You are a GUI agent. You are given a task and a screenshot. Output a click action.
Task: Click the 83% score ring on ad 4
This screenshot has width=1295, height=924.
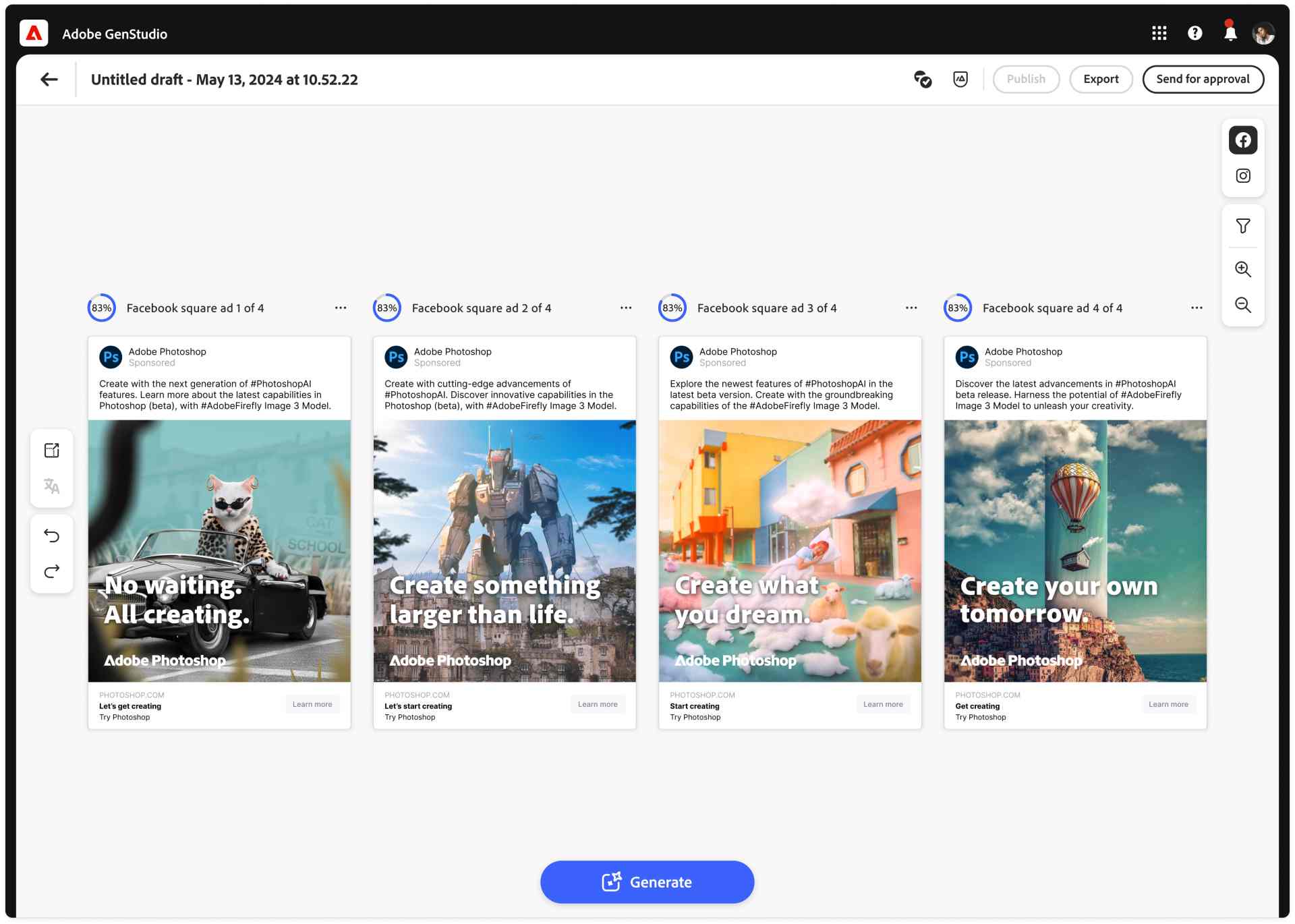(958, 308)
